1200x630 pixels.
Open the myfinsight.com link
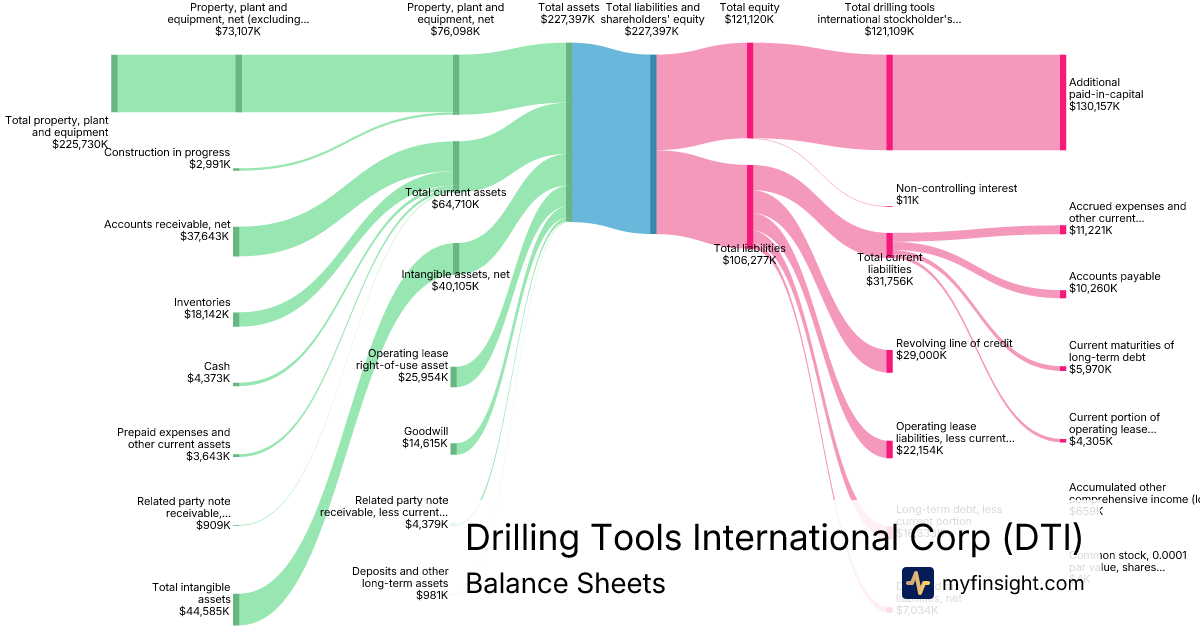(1010, 584)
